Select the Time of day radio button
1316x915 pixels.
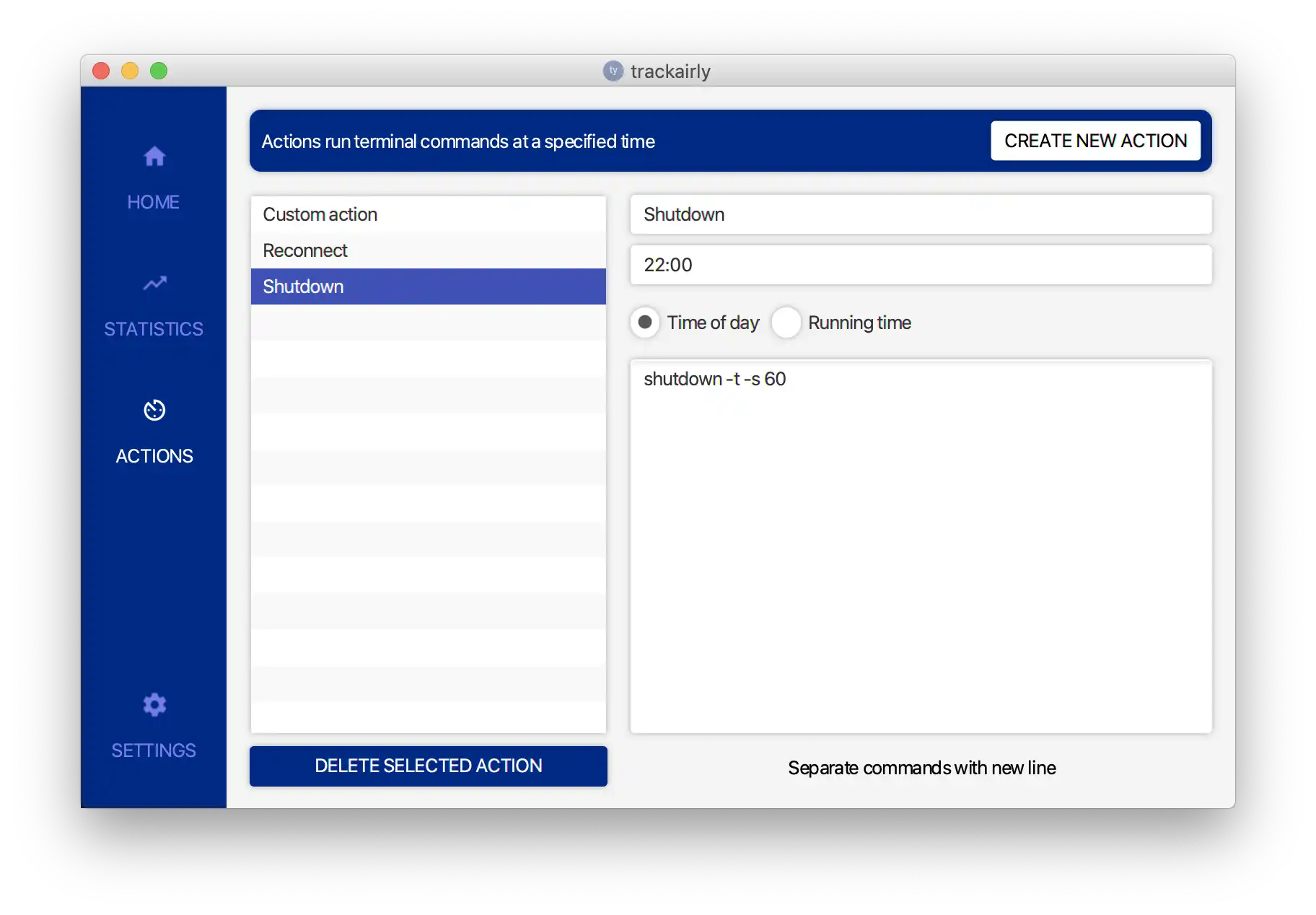(645, 322)
